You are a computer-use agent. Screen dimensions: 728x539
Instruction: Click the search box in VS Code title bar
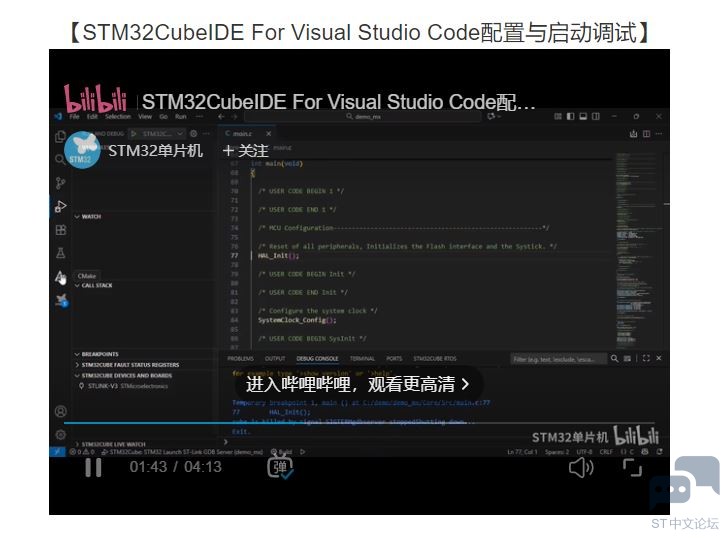pos(363,117)
